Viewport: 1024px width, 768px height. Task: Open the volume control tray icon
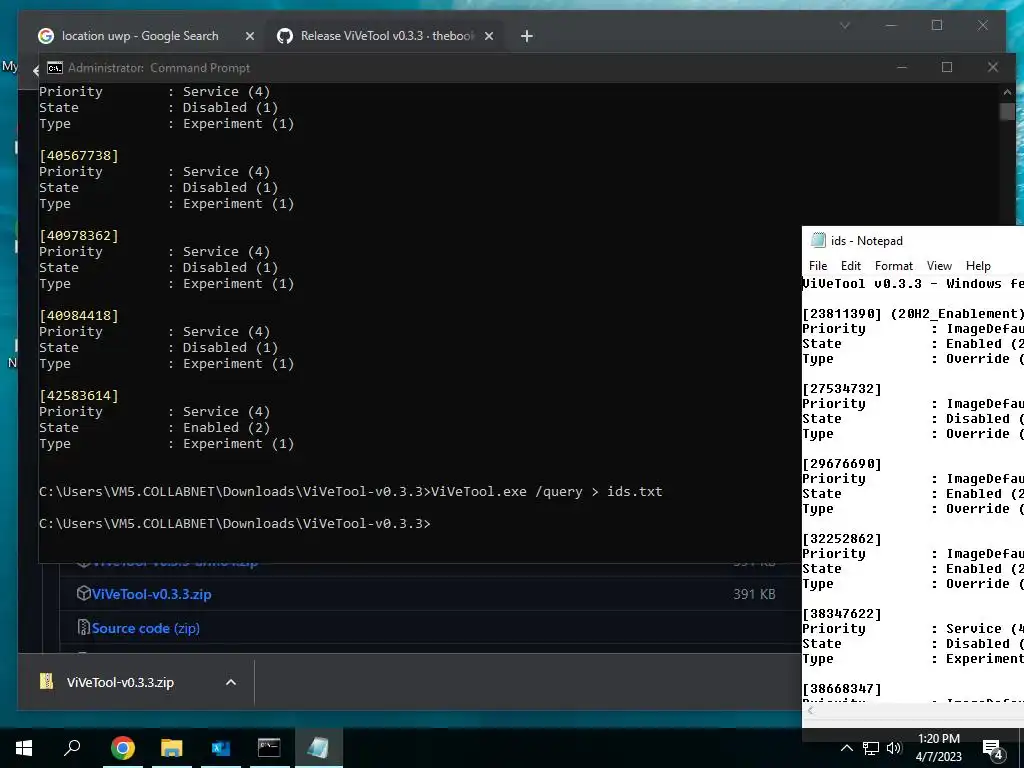tap(894, 748)
